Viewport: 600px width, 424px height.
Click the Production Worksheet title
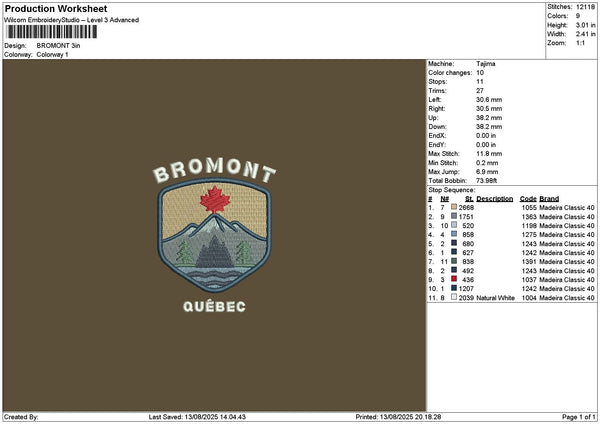[56, 8]
